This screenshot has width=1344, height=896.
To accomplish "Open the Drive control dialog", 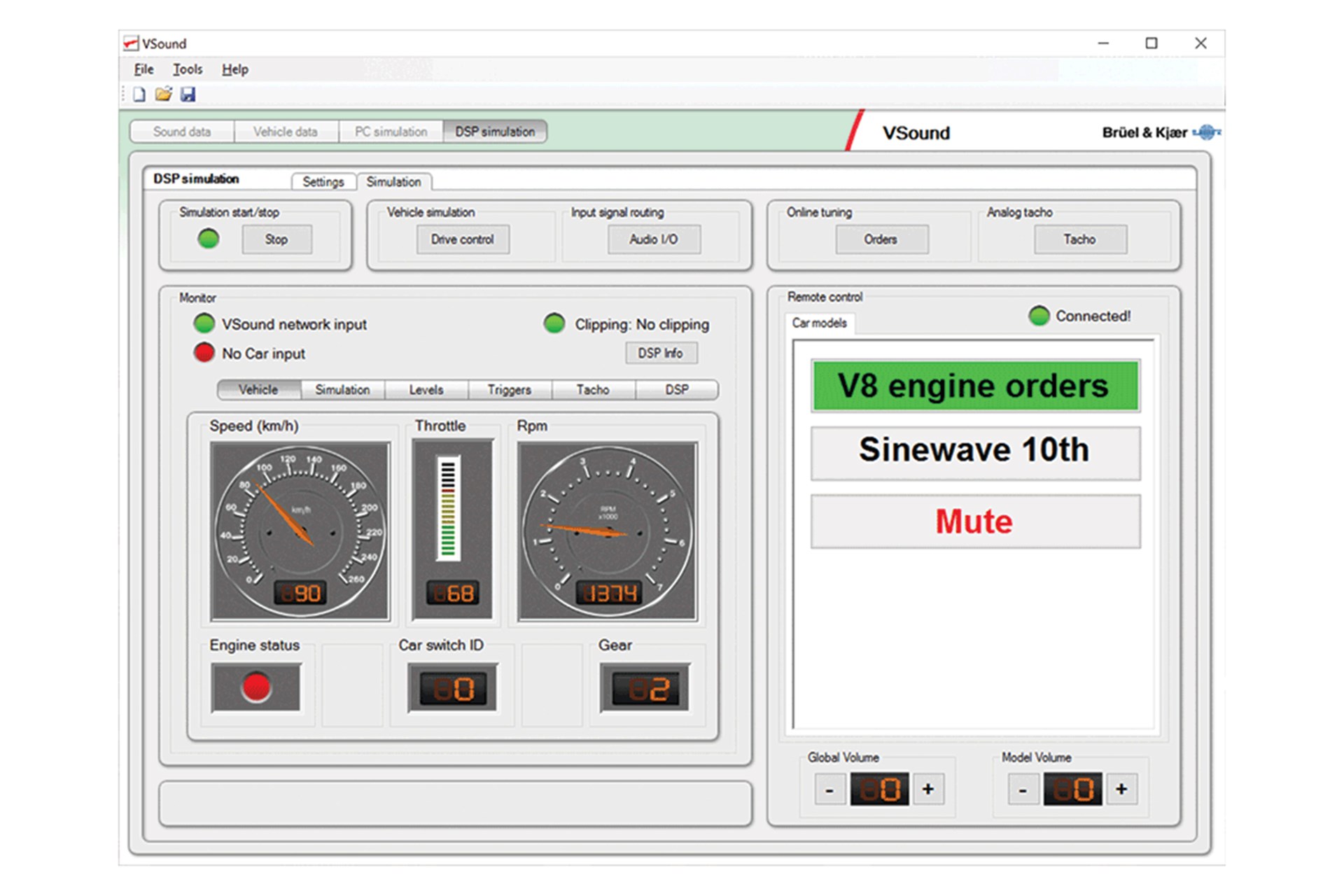I will pyautogui.click(x=462, y=239).
